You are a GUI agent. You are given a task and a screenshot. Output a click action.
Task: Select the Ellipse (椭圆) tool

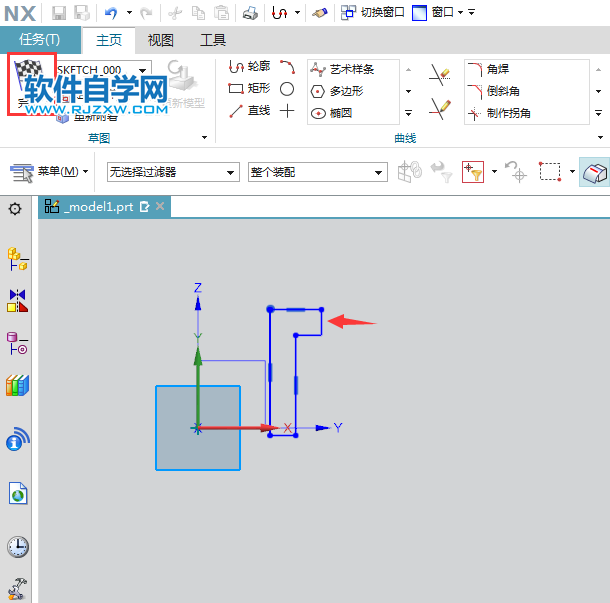pyautogui.click(x=331, y=113)
